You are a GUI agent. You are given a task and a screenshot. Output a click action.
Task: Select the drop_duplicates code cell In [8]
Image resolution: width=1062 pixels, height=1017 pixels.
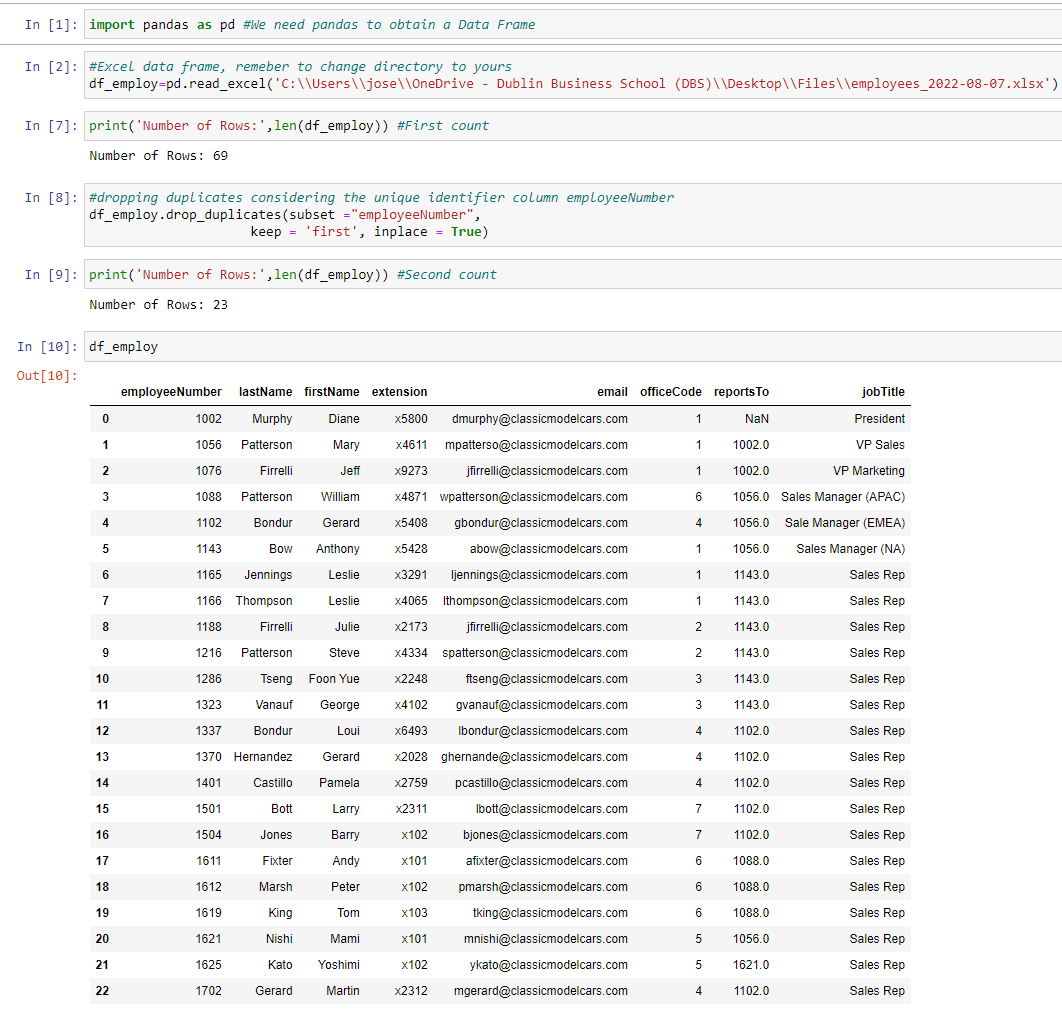573,215
